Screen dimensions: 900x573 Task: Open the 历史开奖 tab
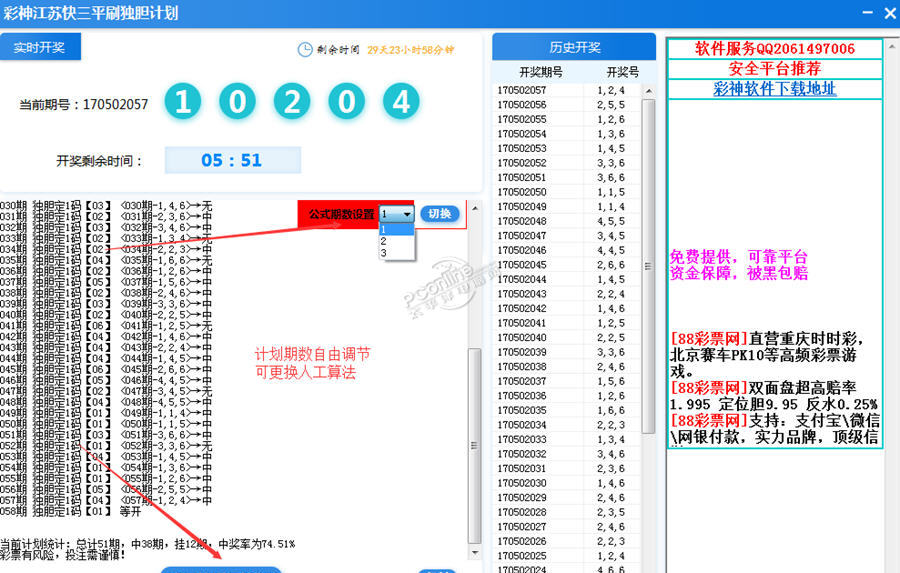pyautogui.click(x=574, y=47)
